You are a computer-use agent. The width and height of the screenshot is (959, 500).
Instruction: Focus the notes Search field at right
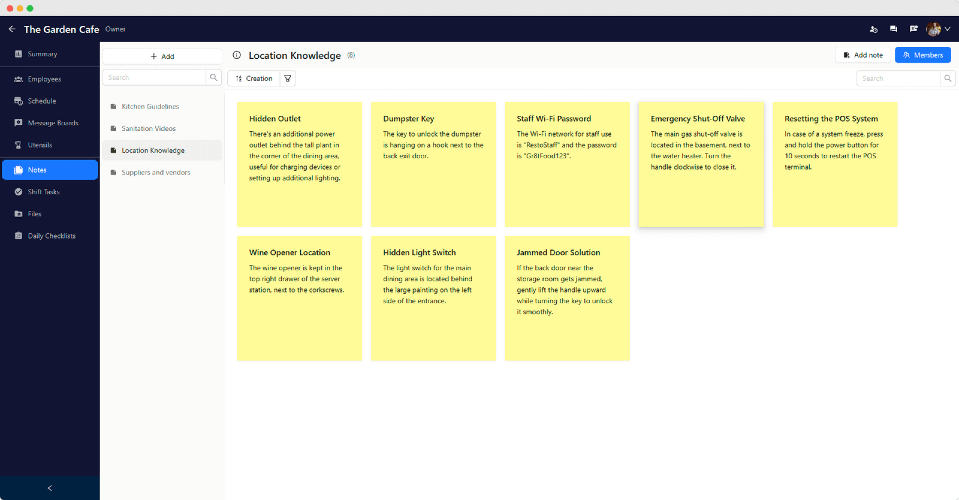[898, 78]
